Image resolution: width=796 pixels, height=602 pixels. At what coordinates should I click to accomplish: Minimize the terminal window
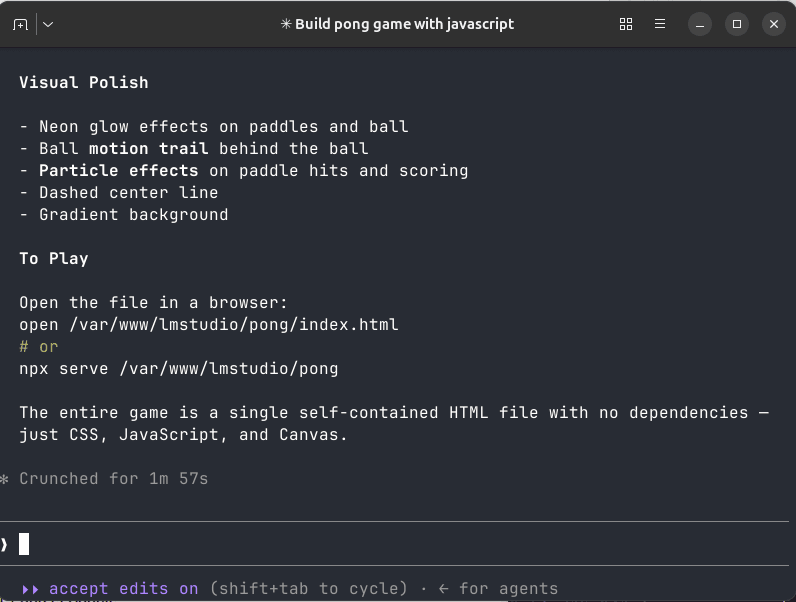click(700, 24)
